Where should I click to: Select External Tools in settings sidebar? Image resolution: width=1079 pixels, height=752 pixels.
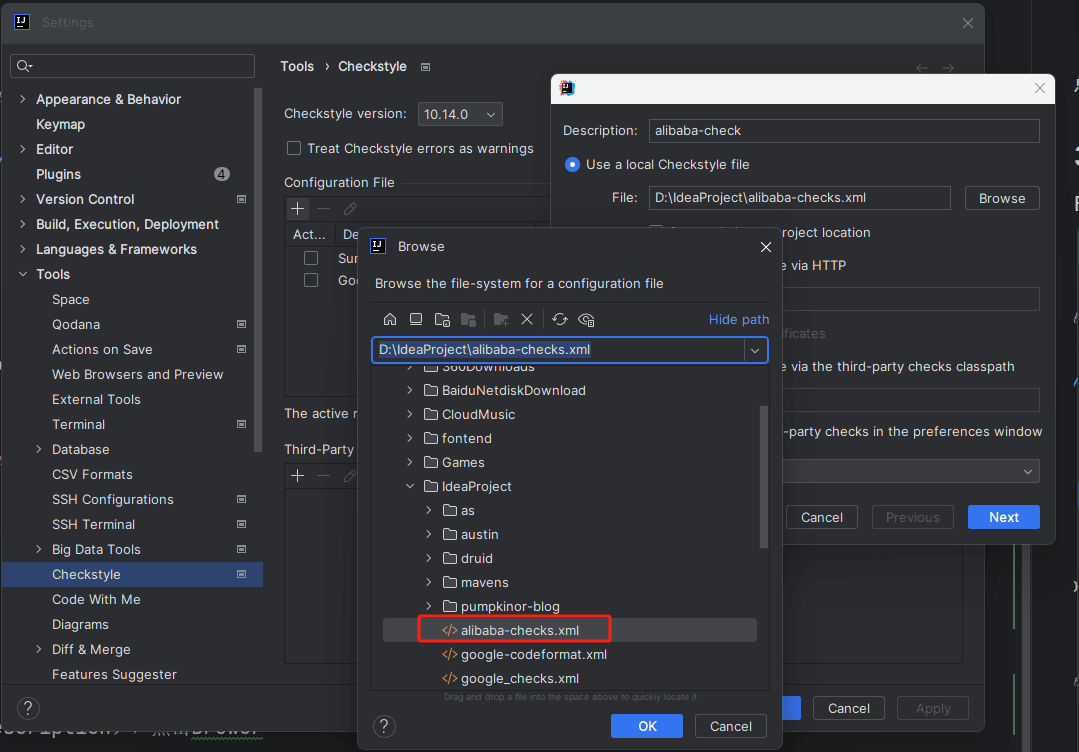(x=96, y=399)
